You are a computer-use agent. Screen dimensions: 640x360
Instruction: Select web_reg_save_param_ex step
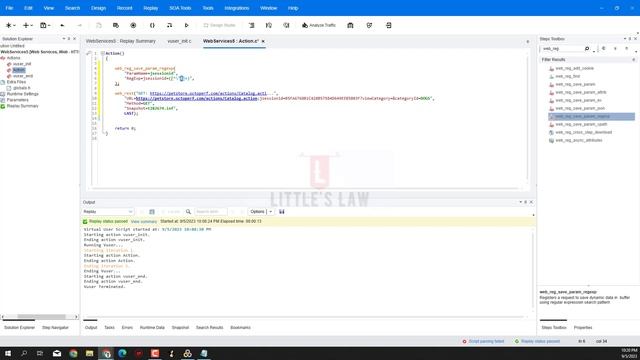(x=578, y=100)
